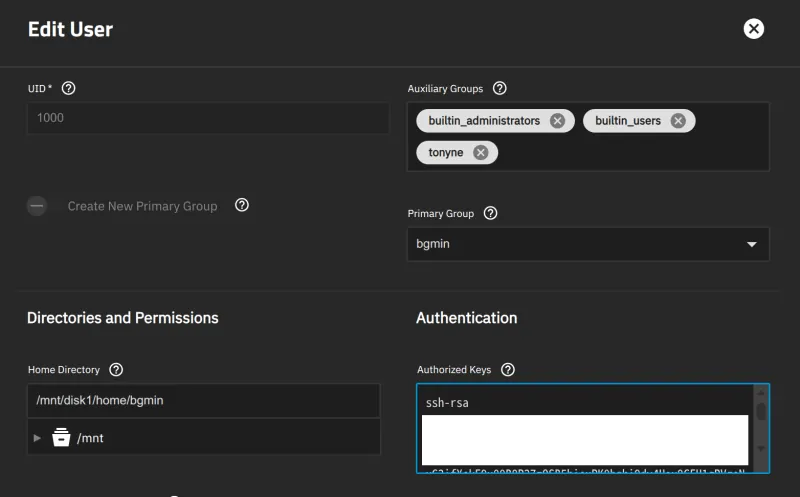Remove builtin_administrators group chip

click(x=557, y=121)
